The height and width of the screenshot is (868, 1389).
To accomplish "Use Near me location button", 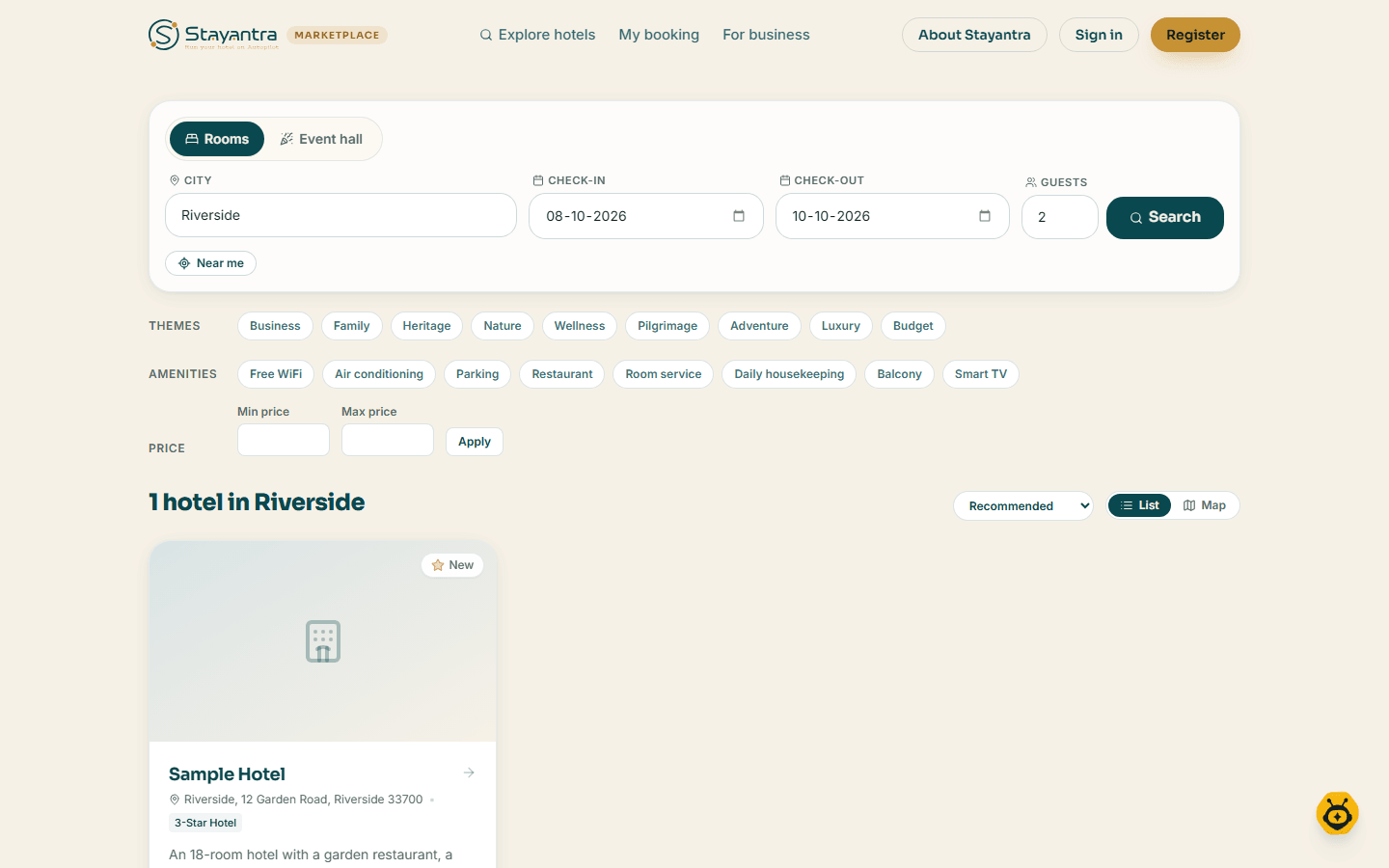I will click(x=210, y=263).
